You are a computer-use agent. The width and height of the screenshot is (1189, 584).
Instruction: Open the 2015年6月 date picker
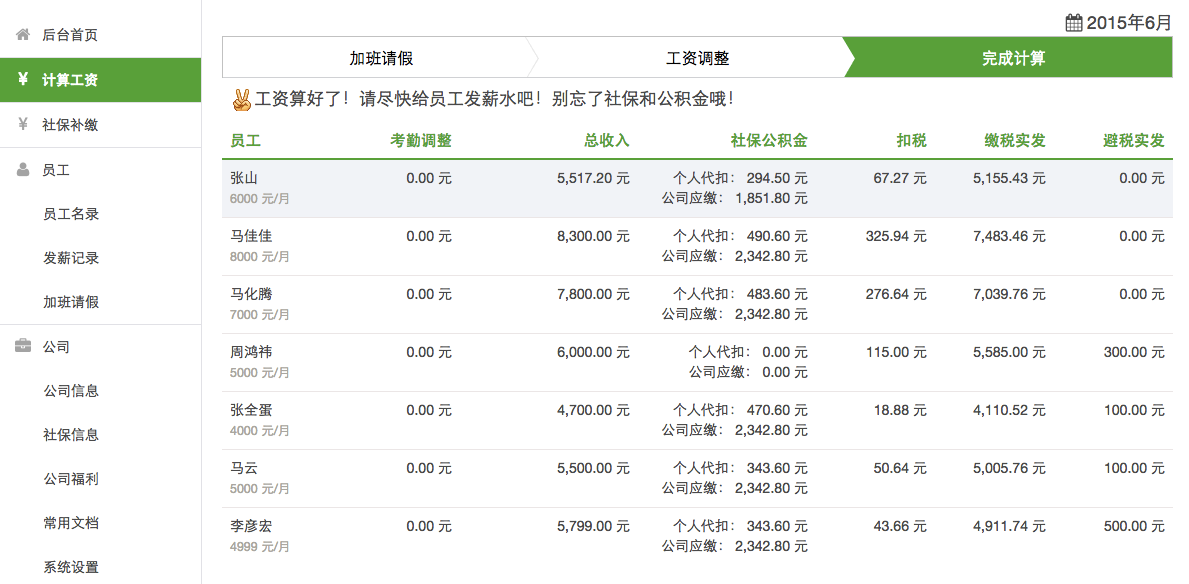[1128, 22]
